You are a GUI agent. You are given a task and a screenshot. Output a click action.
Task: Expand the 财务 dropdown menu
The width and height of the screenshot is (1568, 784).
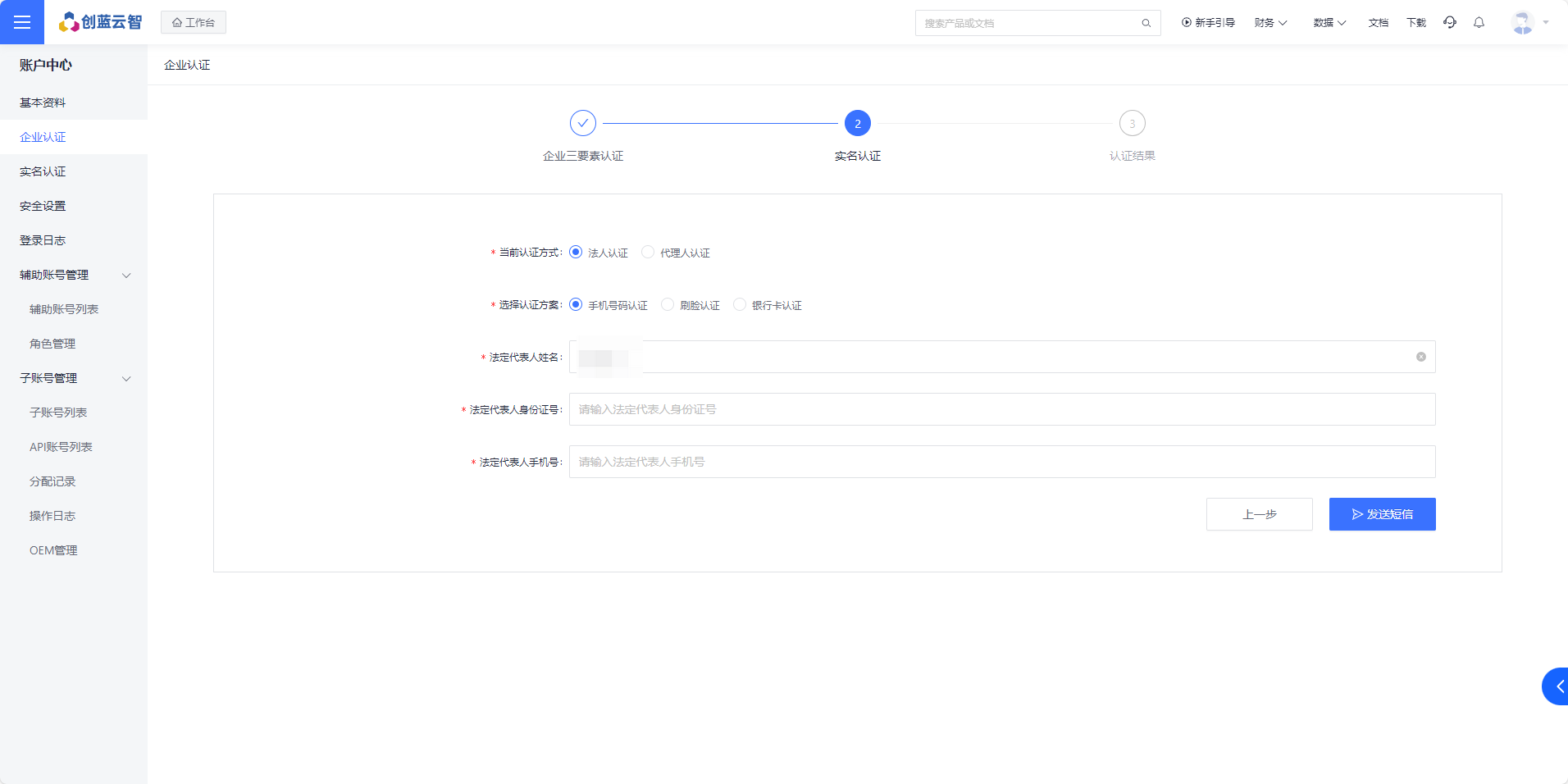click(x=1270, y=22)
